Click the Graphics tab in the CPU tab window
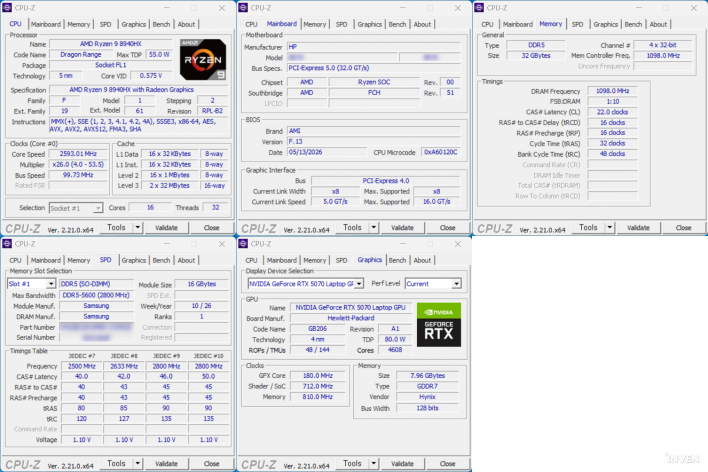The height and width of the screenshot is (472, 708). coord(134,24)
